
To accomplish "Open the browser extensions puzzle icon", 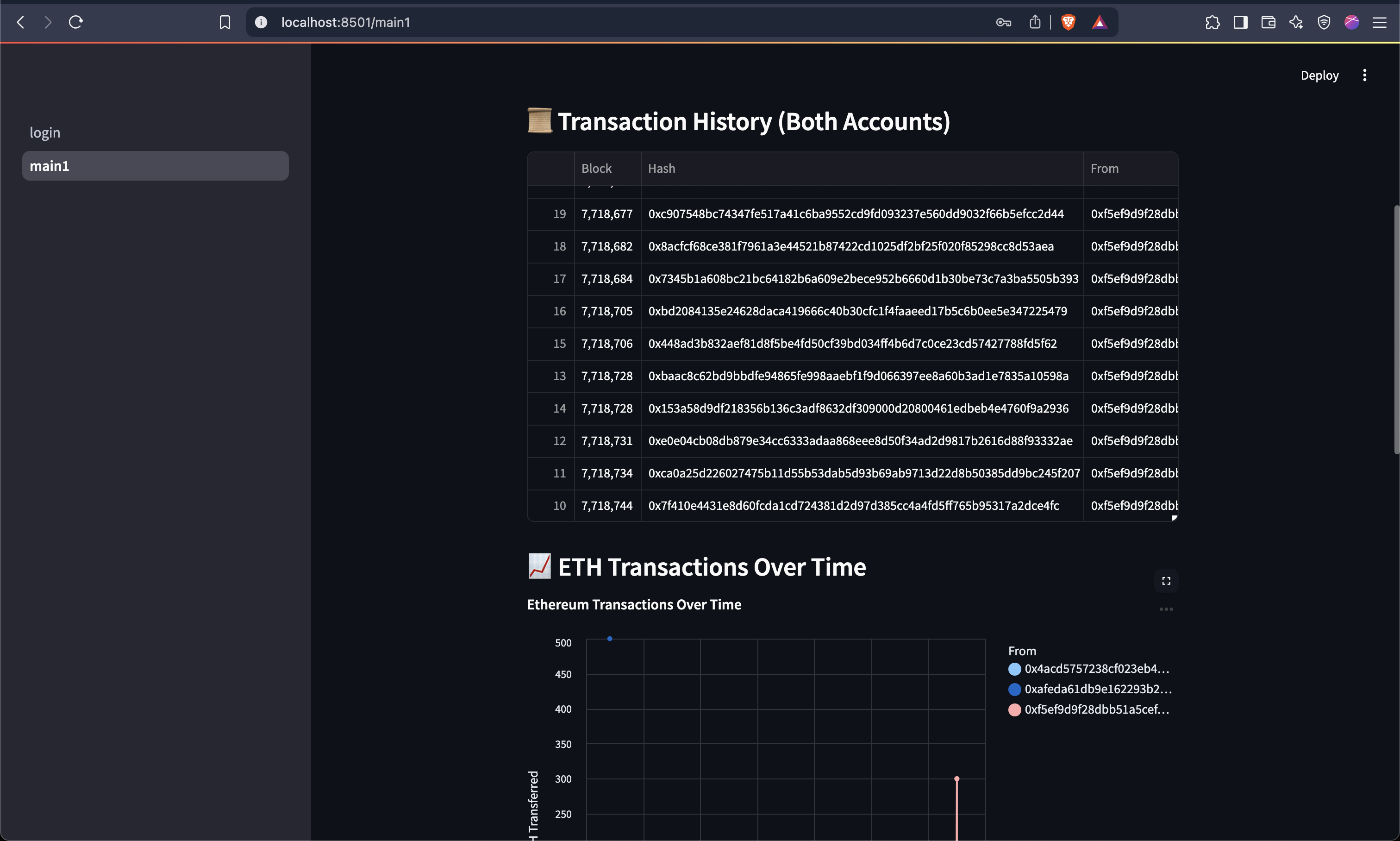I will pos(1212,22).
